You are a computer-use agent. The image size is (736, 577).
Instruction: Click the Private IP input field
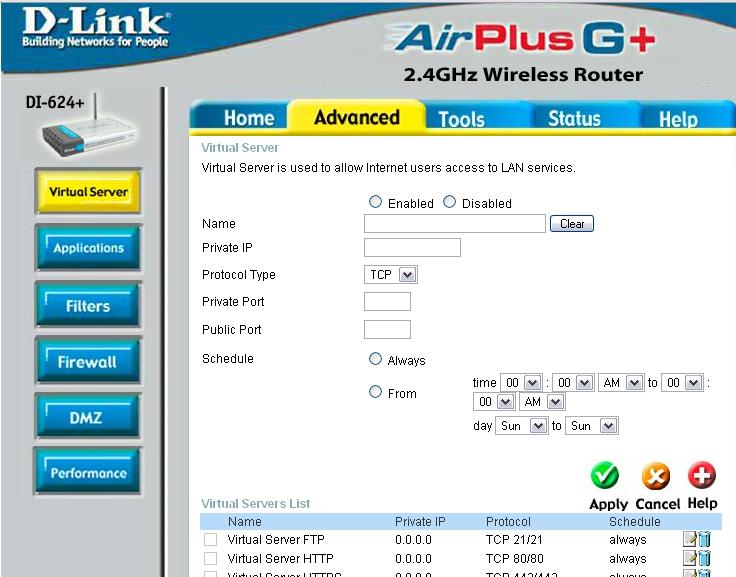(x=412, y=247)
